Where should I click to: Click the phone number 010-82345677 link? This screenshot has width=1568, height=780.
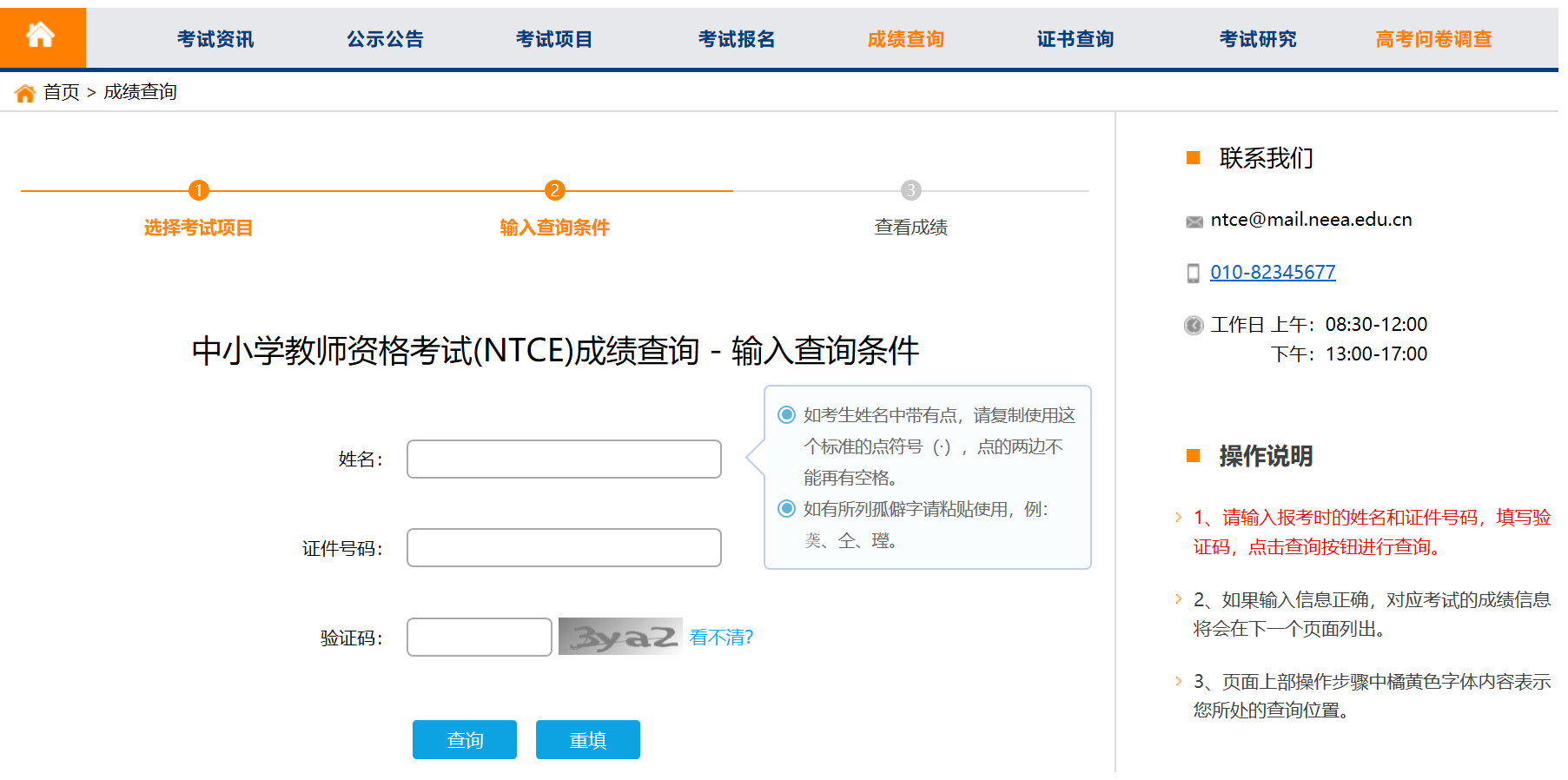[1273, 272]
